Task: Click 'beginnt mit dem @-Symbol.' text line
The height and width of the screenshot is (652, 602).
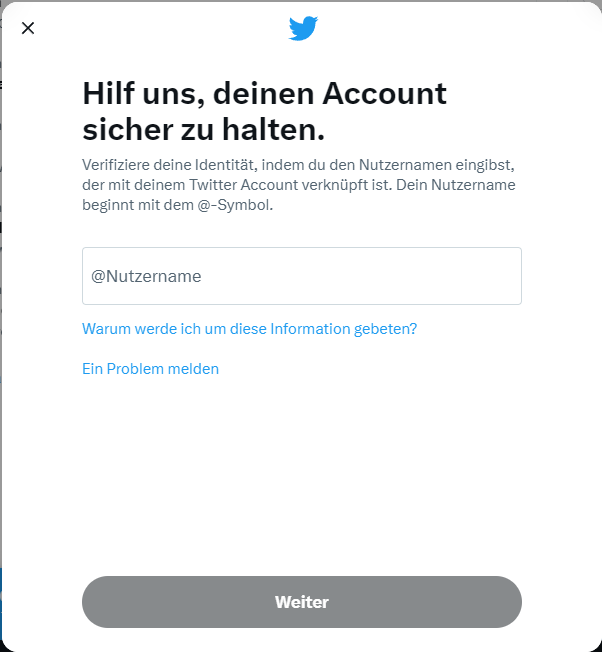Action: [178, 205]
